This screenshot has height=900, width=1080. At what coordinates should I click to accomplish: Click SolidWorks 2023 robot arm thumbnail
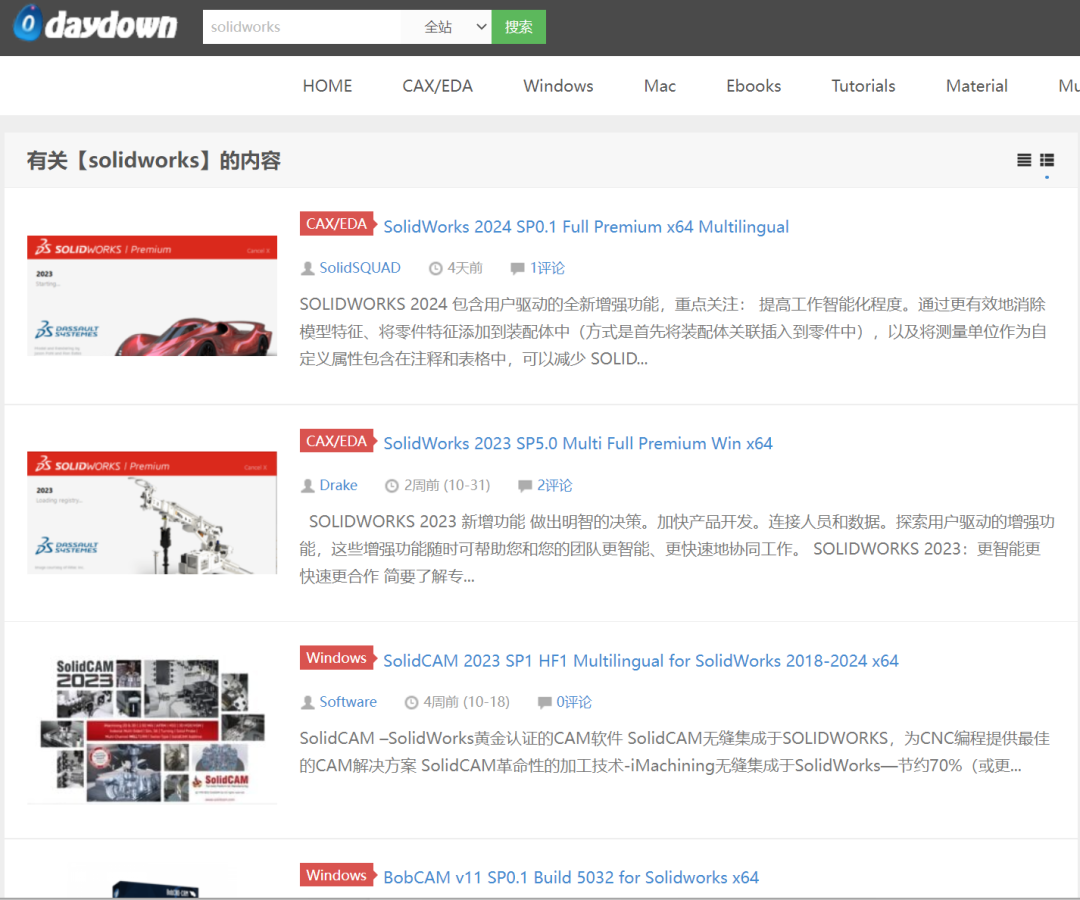tap(152, 513)
